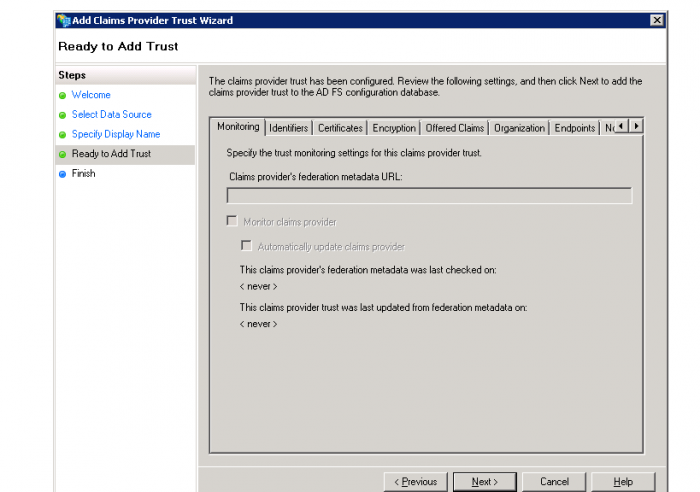
Task: Toggle Automatically update claims provider checkbox
Action: pyautogui.click(x=246, y=246)
